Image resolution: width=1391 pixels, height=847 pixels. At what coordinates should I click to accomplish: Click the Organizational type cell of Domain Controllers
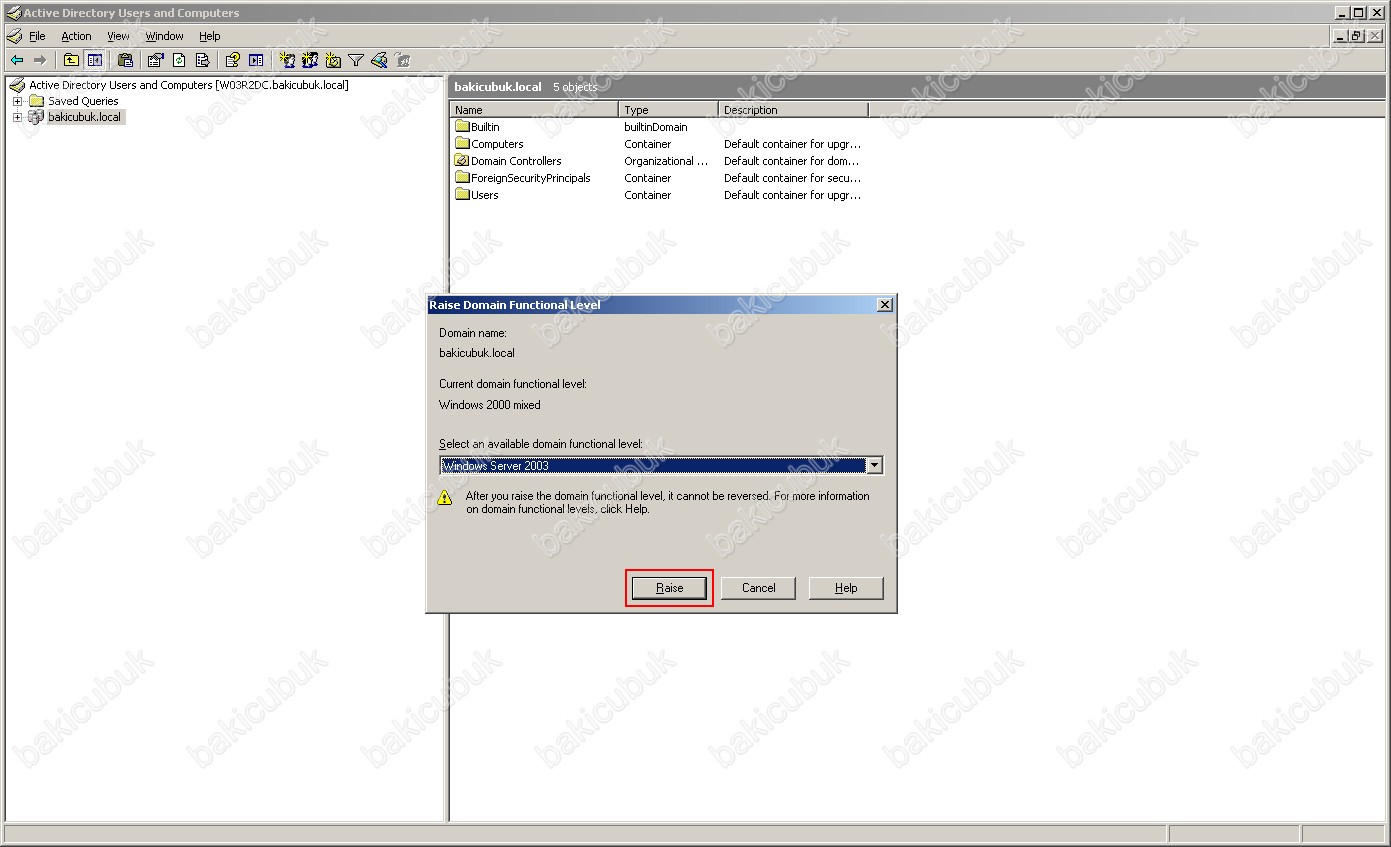coord(666,161)
